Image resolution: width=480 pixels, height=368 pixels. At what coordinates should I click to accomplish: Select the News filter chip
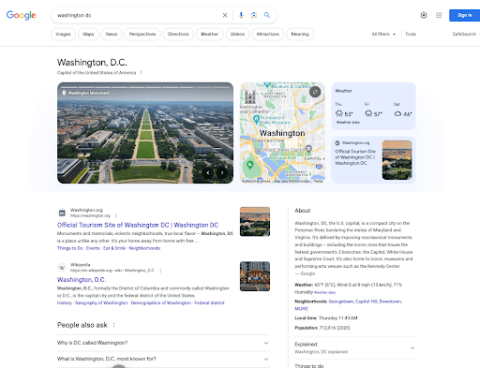[112, 34]
